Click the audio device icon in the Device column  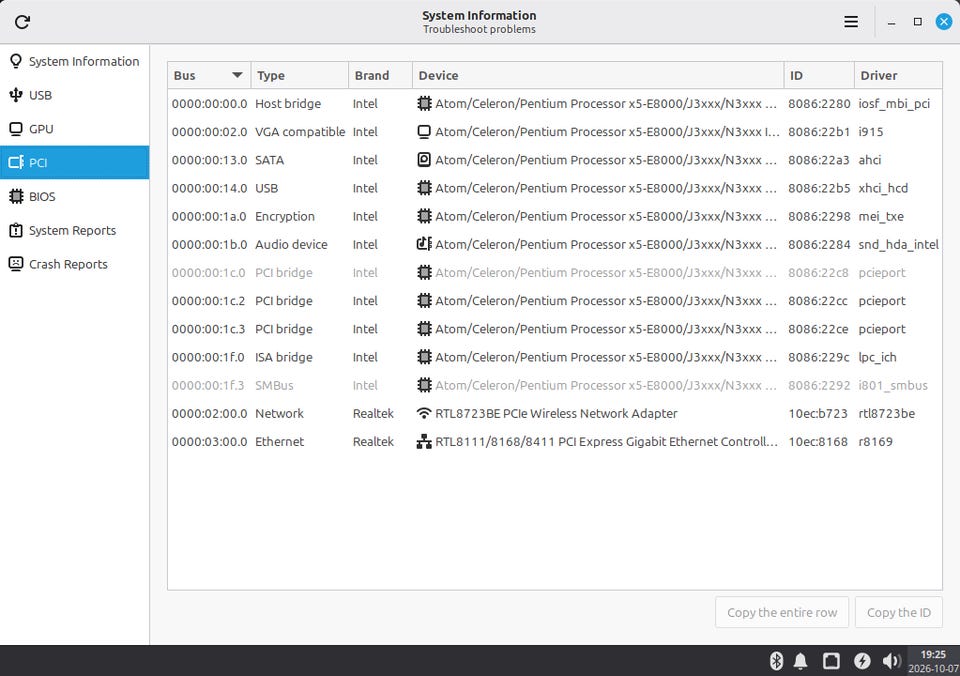424,244
